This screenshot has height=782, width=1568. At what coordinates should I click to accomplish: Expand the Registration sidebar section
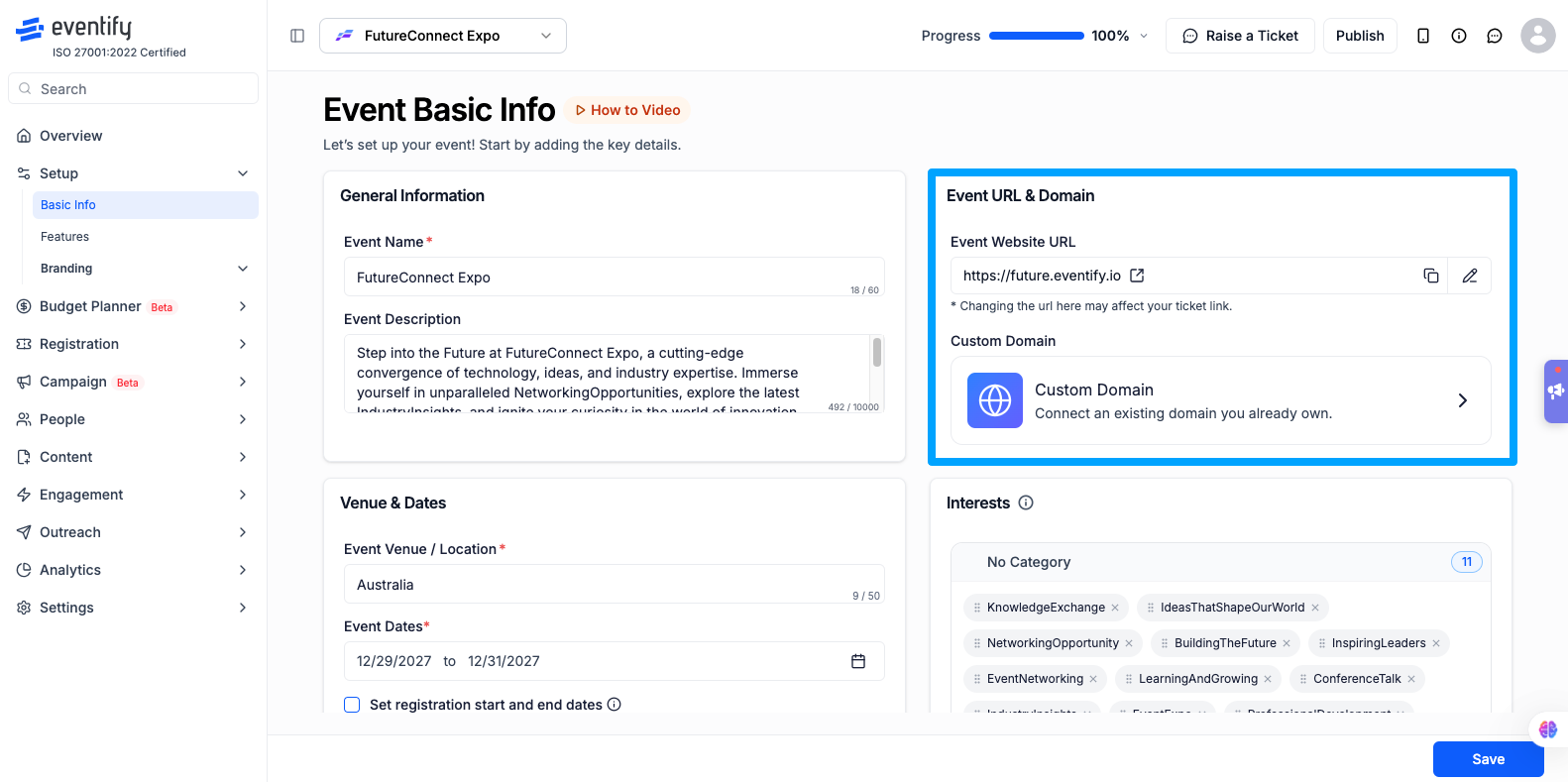pos(133,344)
